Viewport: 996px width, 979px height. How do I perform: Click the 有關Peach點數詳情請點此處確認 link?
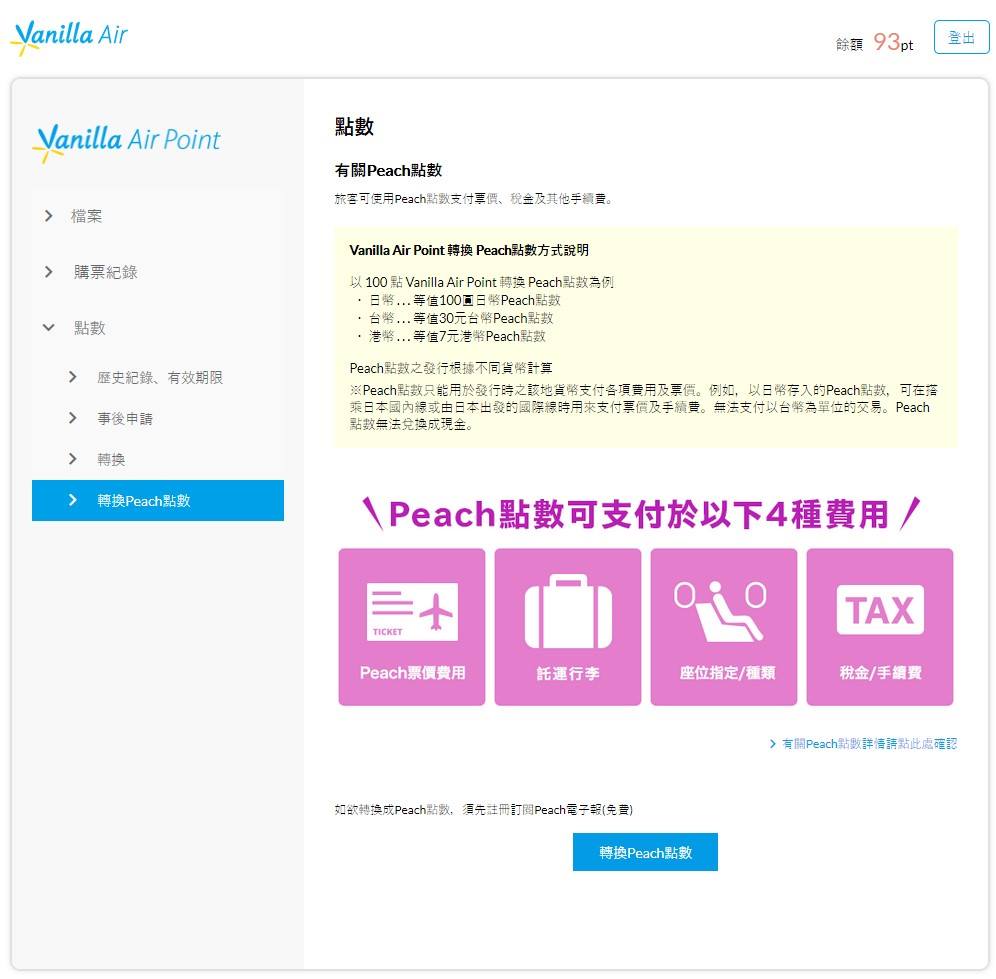pos(869,743)
